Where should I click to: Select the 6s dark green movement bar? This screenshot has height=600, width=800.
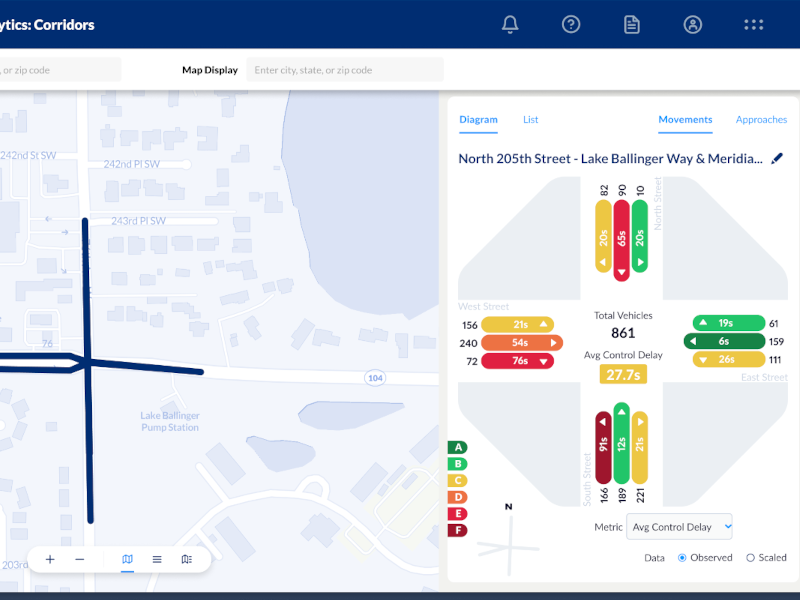click(724, 341)
